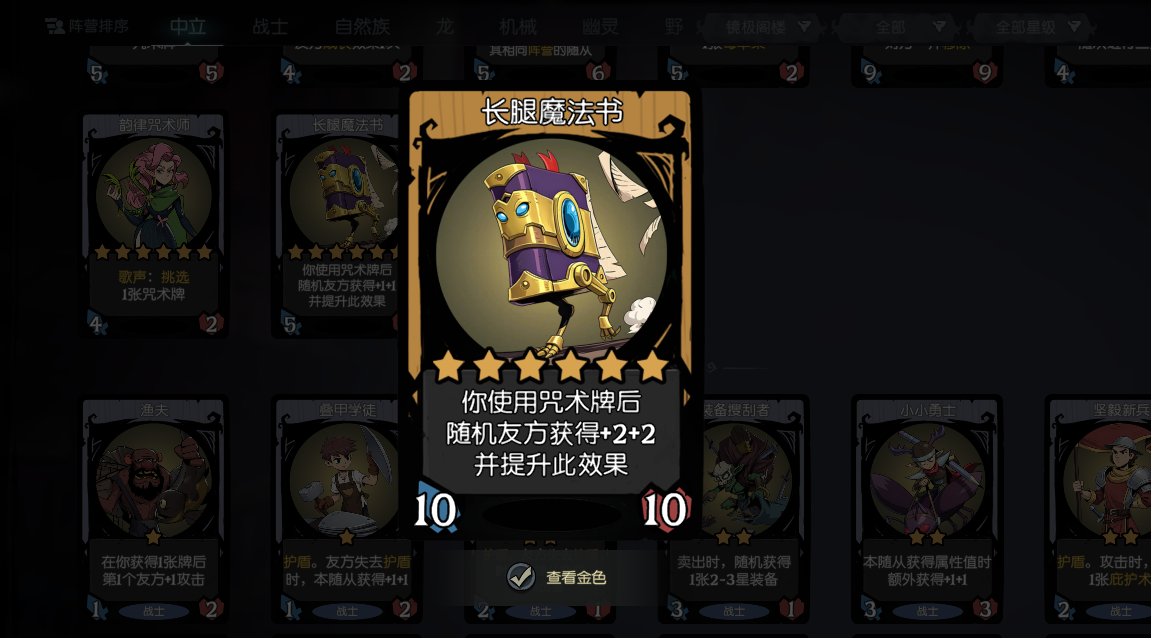Click the 阵营排序 sort icon
Screen dimensions: 1151x638
(54, 26)
